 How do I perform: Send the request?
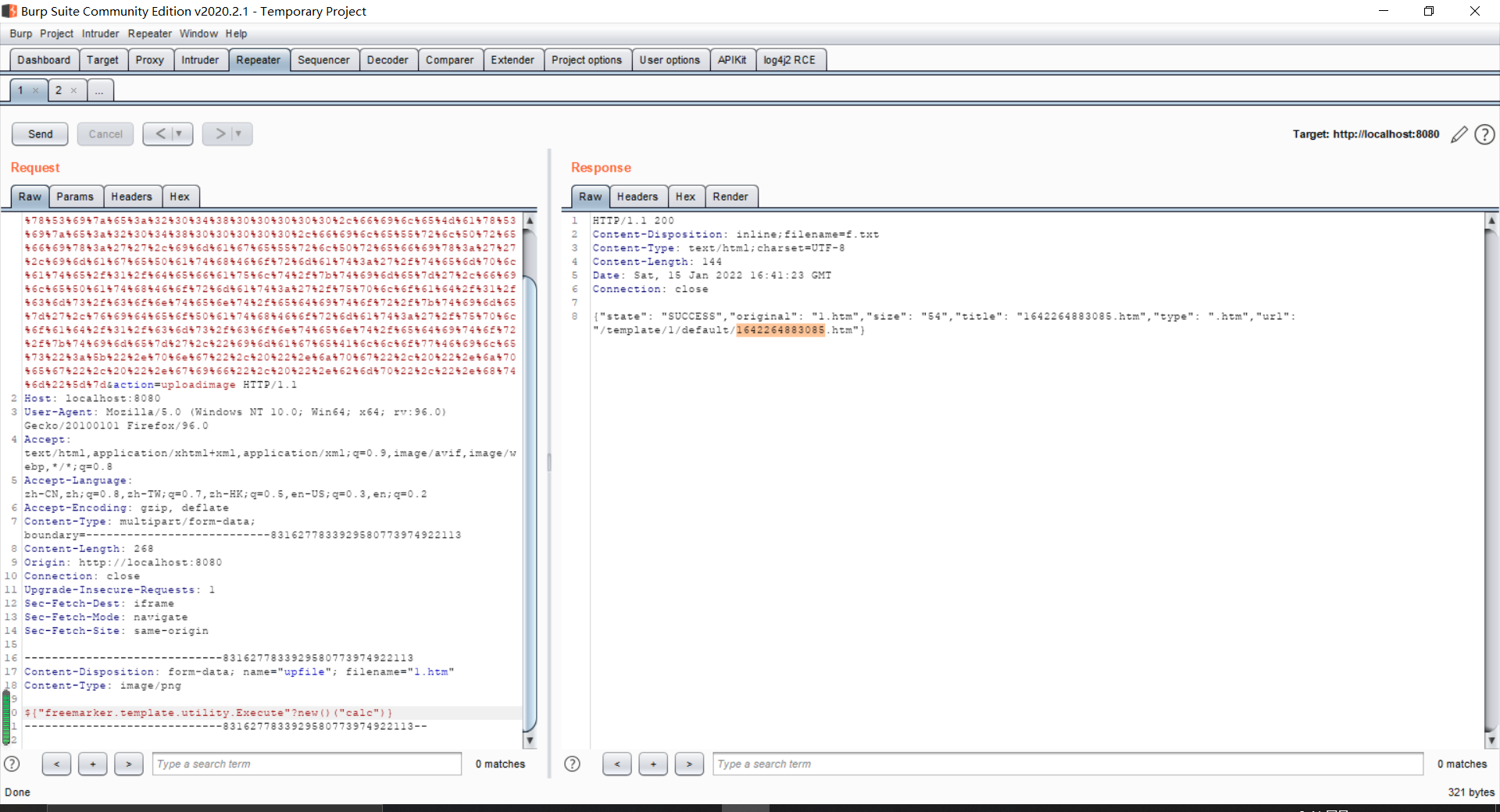40,134
